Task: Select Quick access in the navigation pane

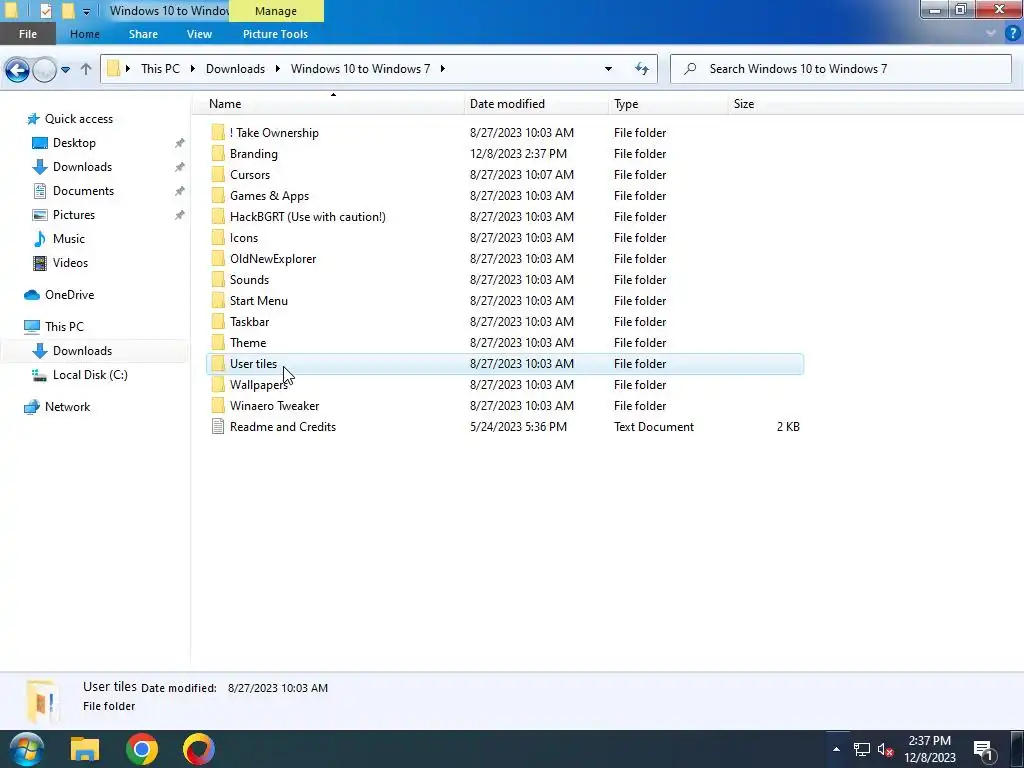Action: (78, 119)
